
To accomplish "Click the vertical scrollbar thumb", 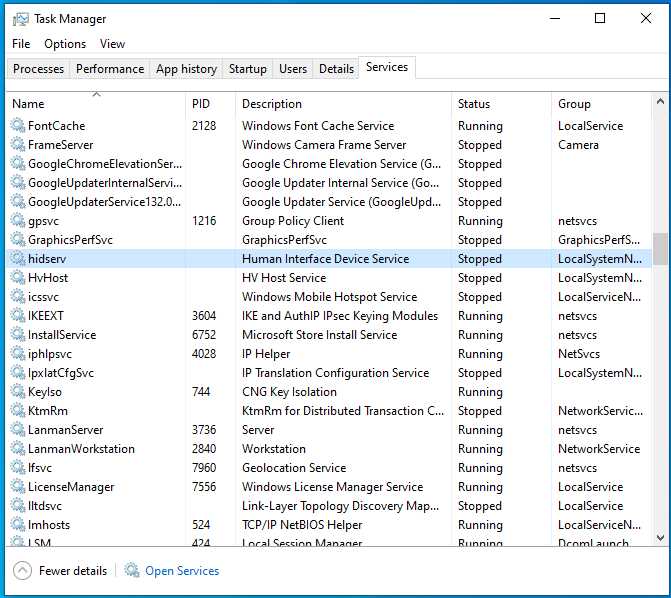I will coord(660,249).
